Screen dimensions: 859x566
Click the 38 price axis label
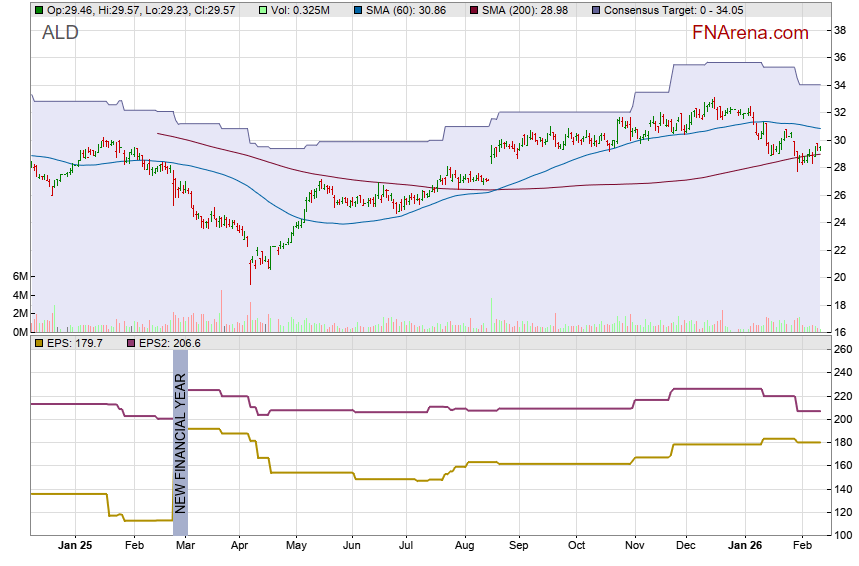pos(840,30)
